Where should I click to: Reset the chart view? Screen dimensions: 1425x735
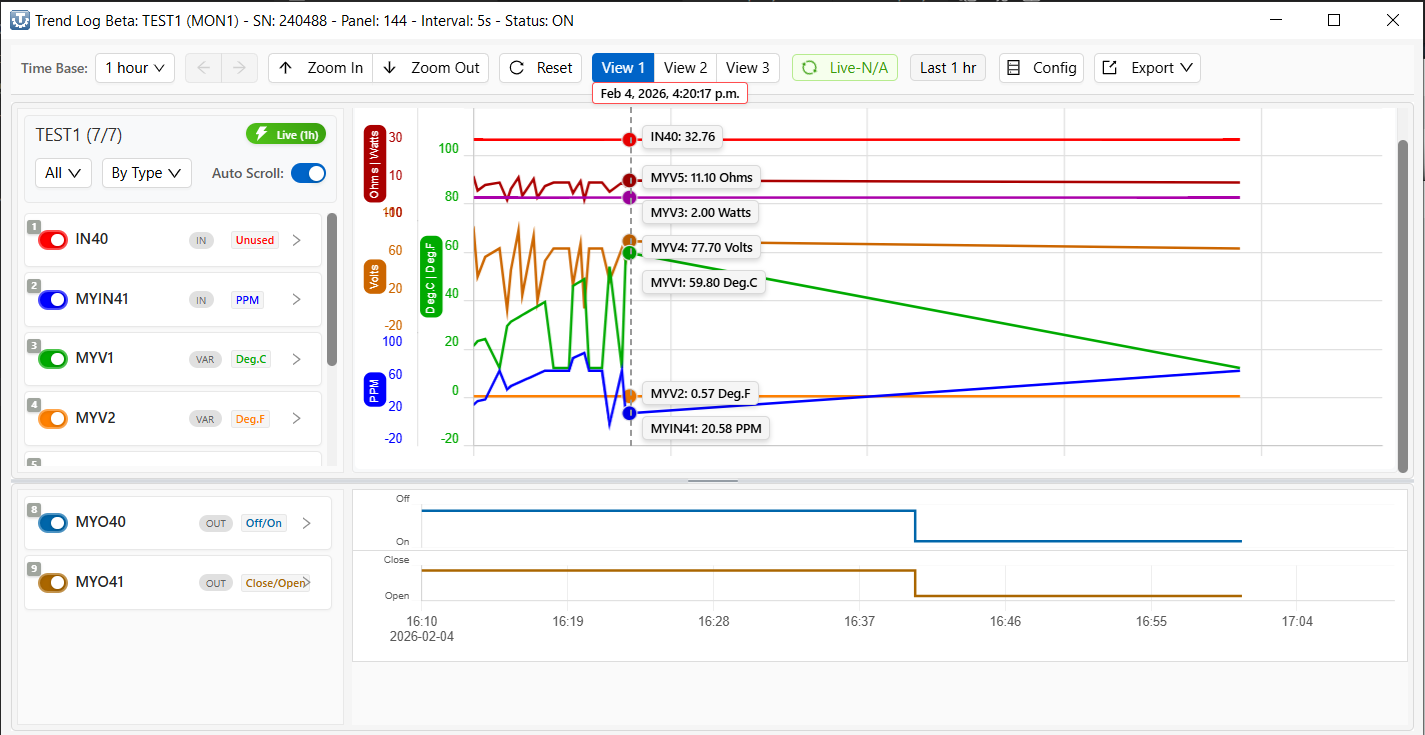(541, 68)
